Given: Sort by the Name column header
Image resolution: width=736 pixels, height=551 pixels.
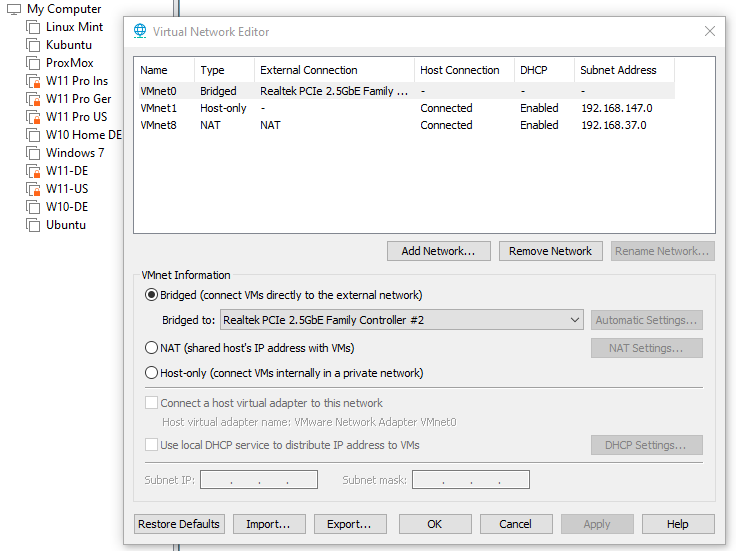Looking at the screenshot, I should (x=164, y=70).
